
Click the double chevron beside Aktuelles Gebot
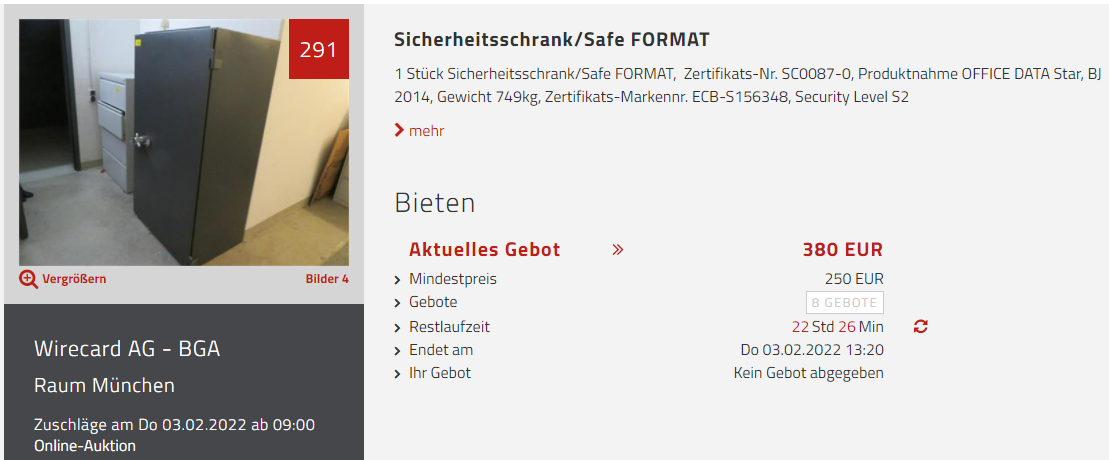tap(617, 250)
